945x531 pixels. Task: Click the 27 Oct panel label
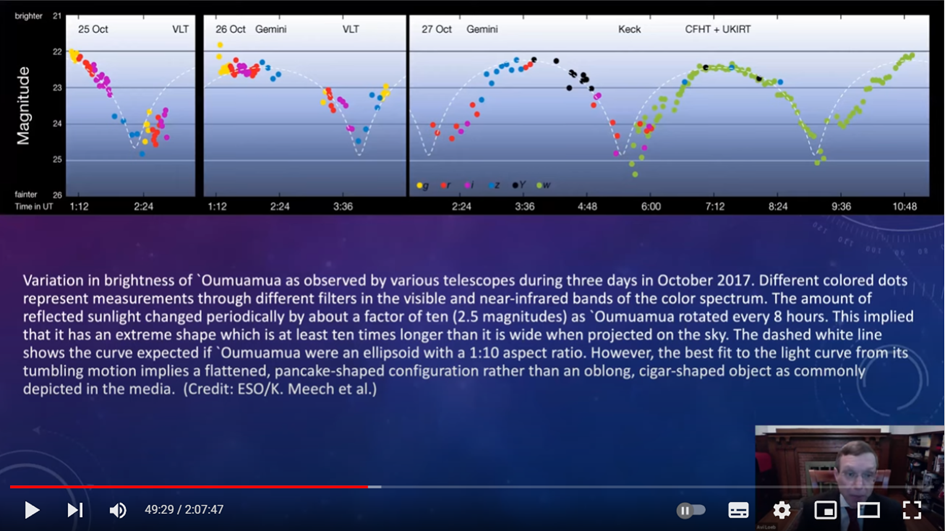[436, 29]
